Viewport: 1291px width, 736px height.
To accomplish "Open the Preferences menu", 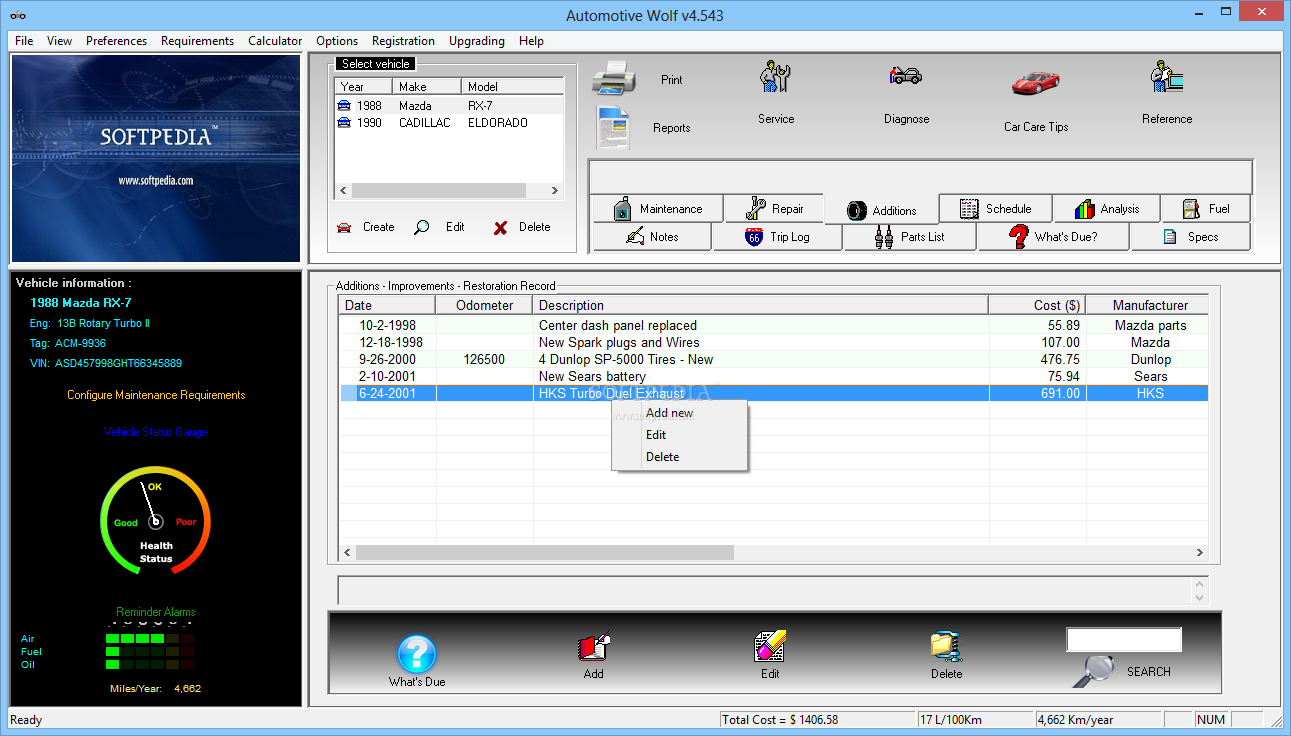I will pos(116,41).
